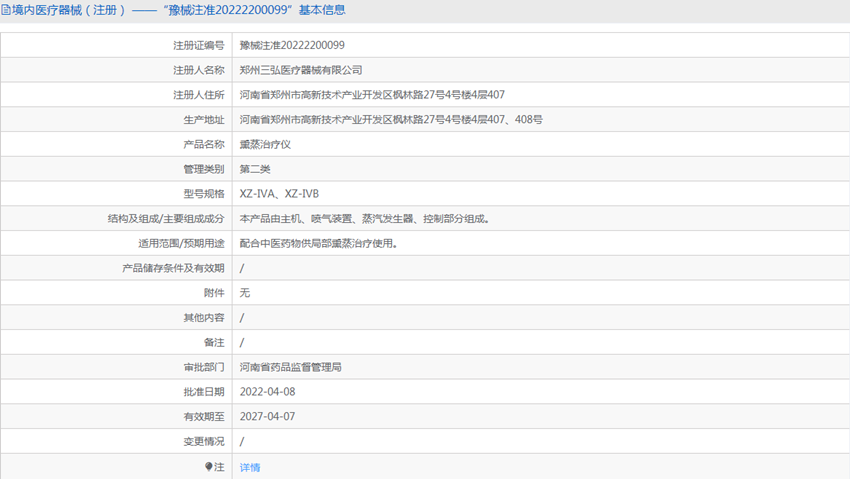
Task: Select the slash value in 备注 row
Action: coord(242,342)
